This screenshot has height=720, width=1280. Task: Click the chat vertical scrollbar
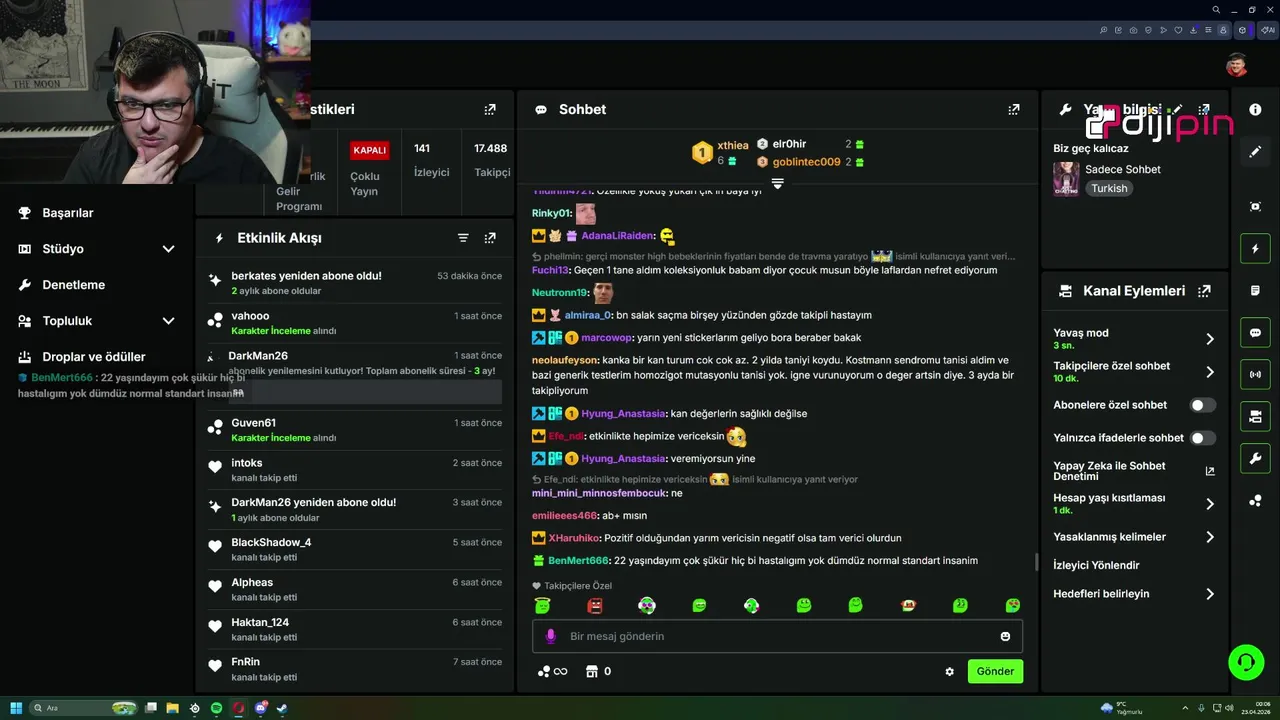[x=1036, y=562]
